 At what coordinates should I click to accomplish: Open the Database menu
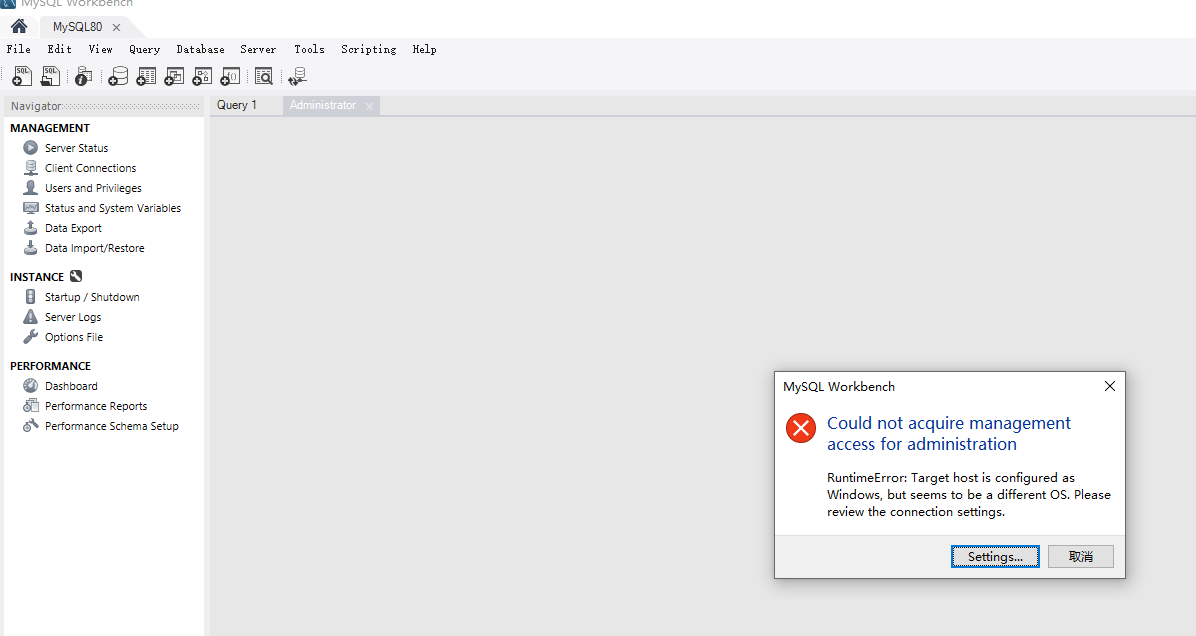click(200, 49)
